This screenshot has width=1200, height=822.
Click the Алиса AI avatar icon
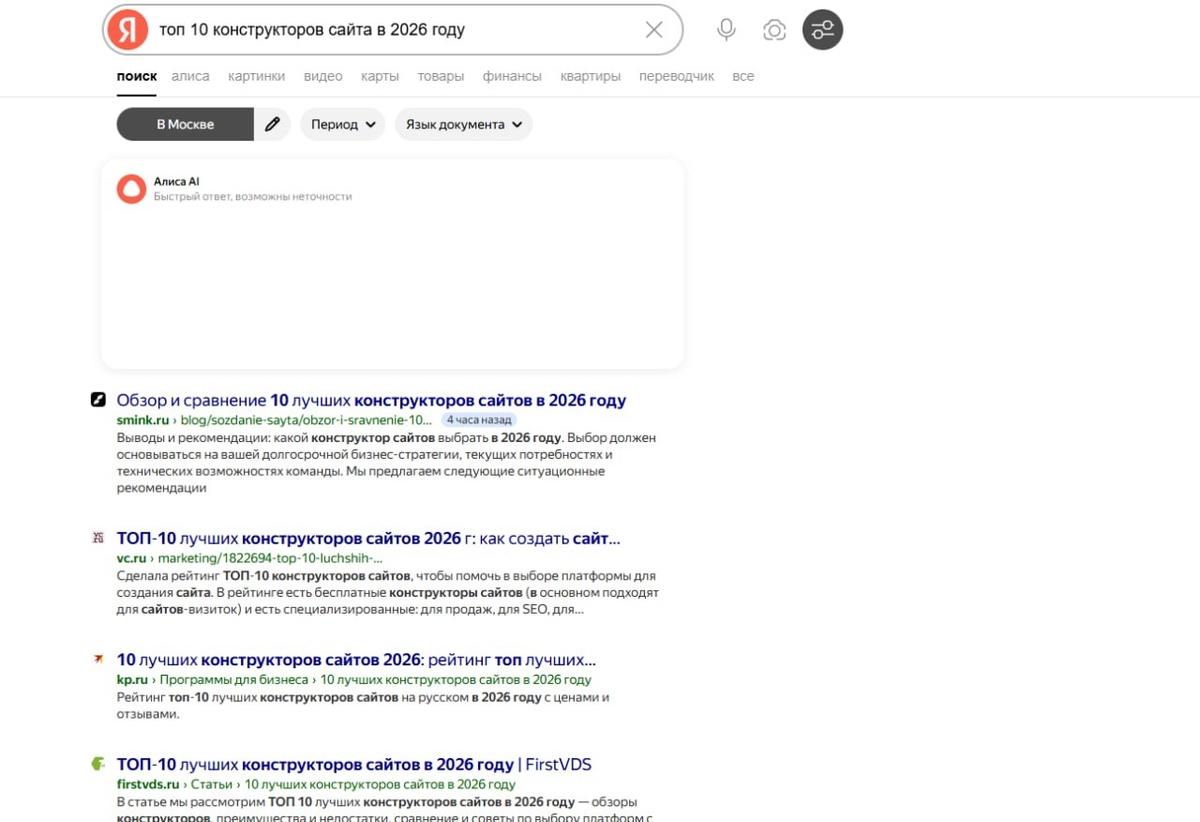(x=131, y=188)
